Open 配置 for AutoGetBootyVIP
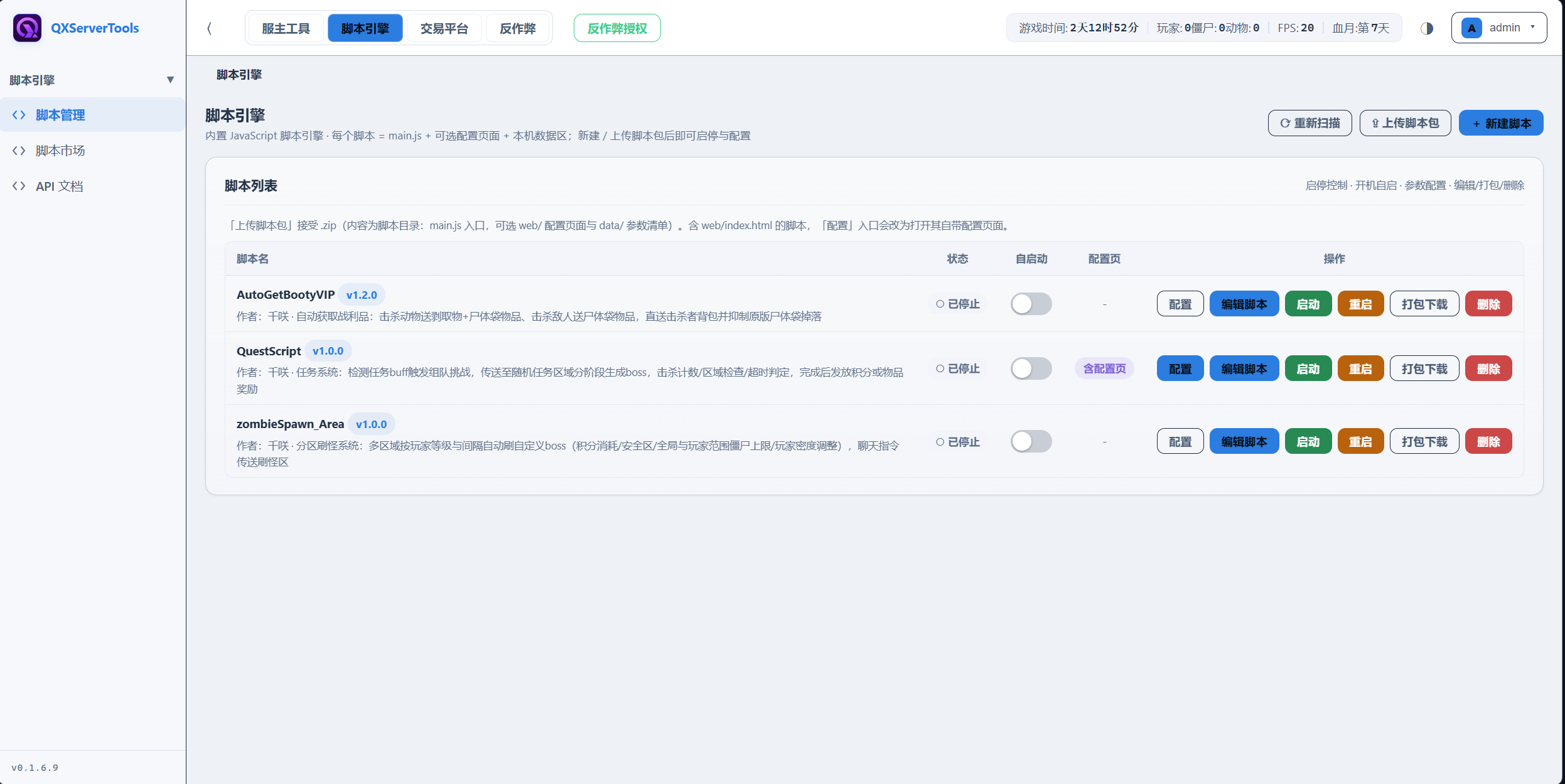 (1180, 304)
